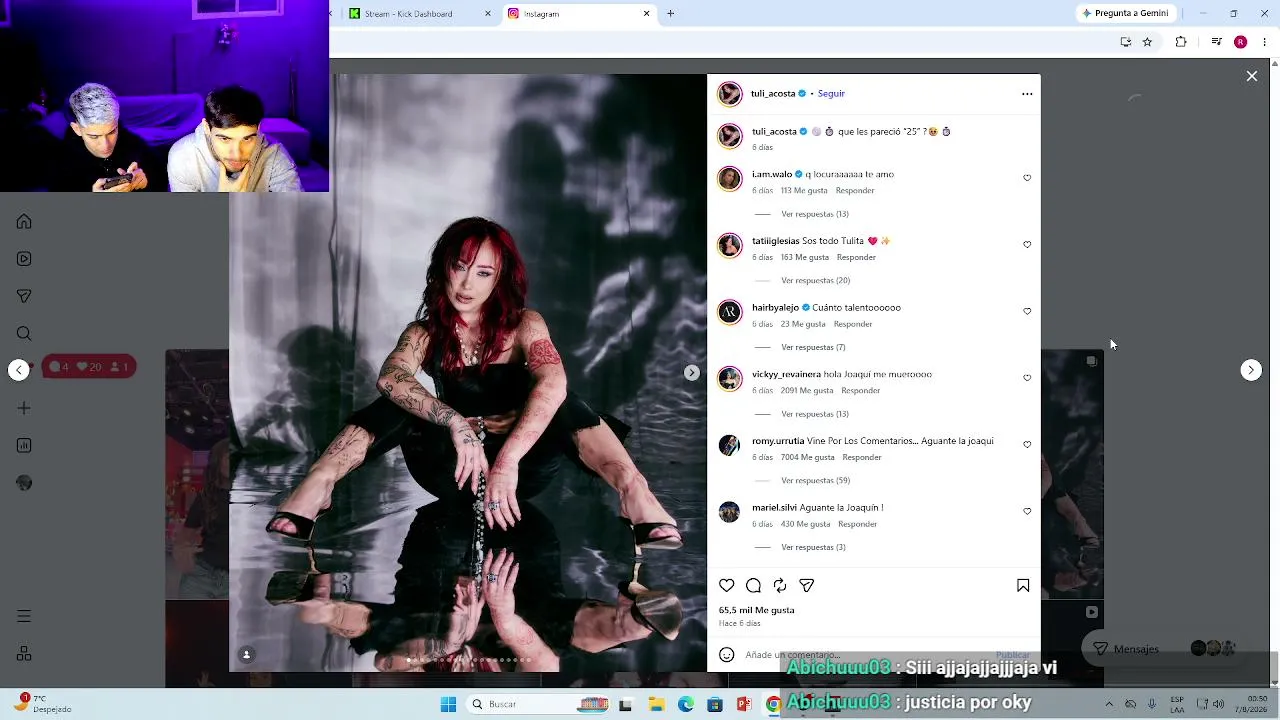Open Windows Start menu
This screenshot has width=1280, height=720.
point(448,704)
